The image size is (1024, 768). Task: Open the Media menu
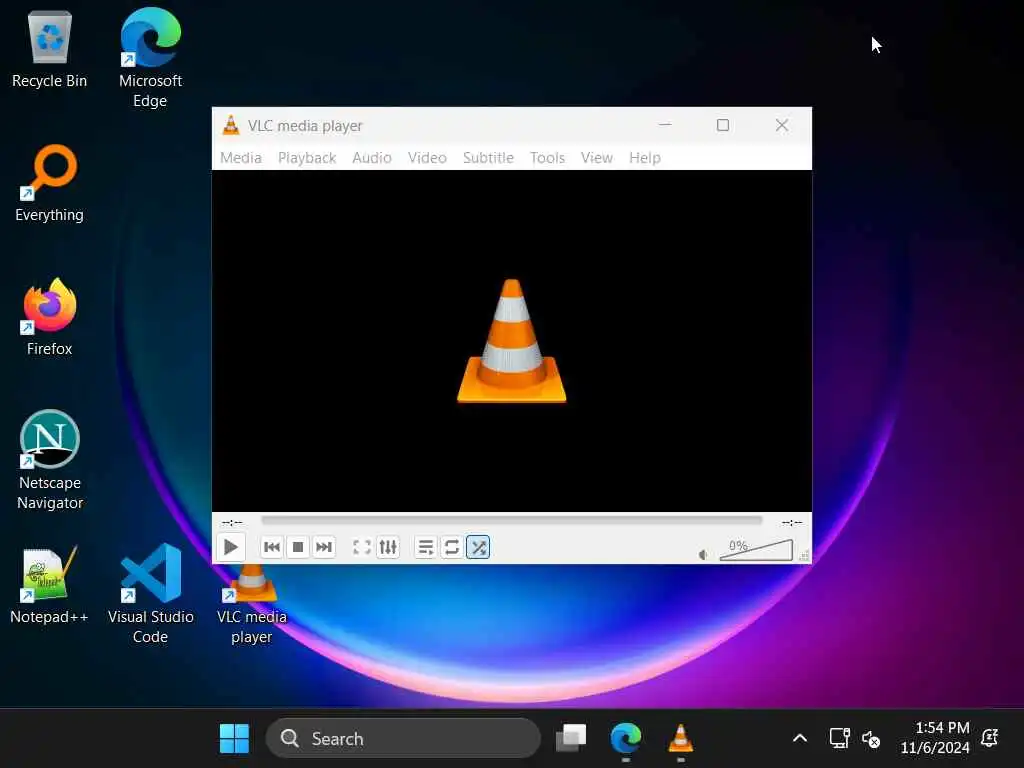click(241, 157)
